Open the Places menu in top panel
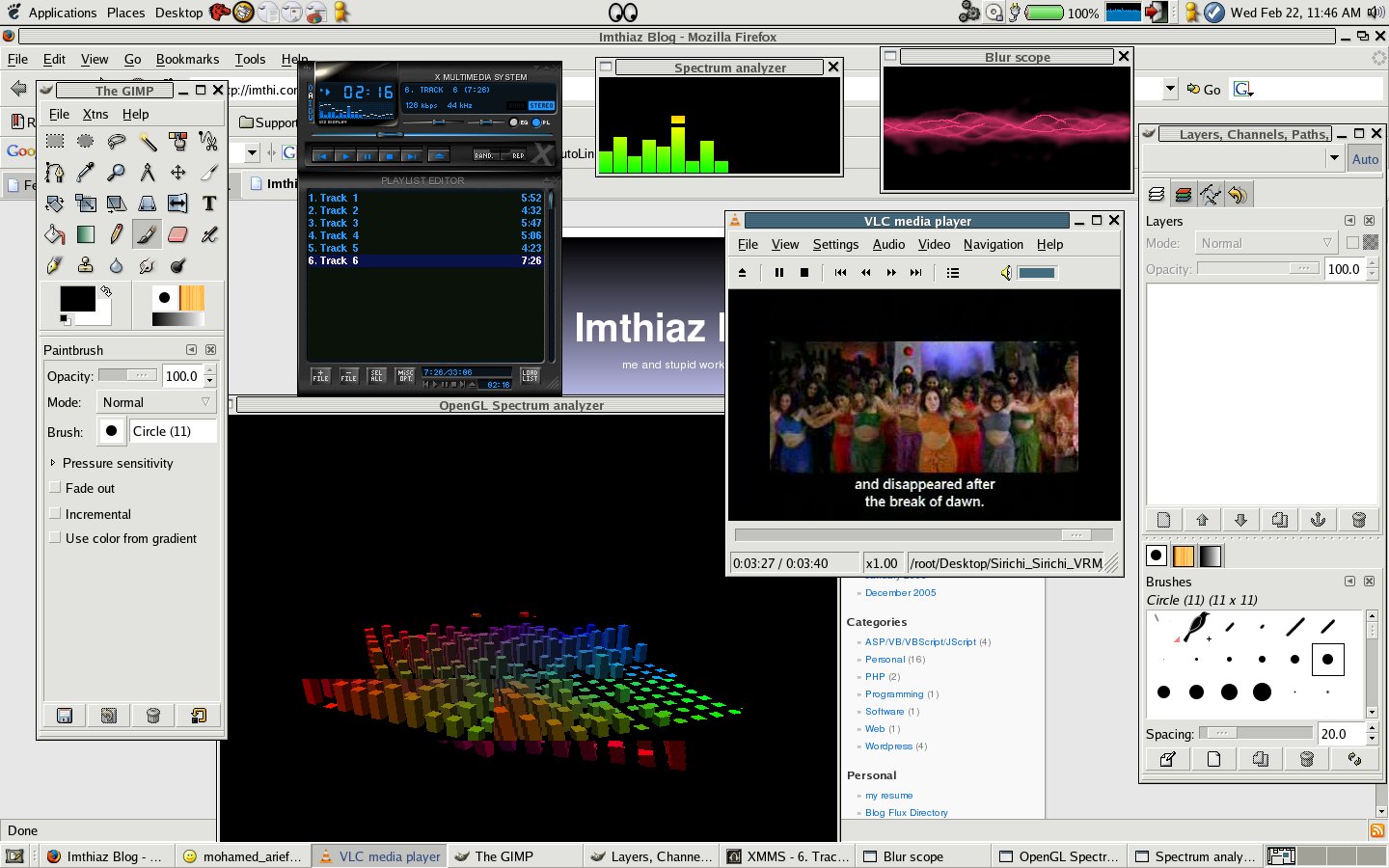The image size is (1389, 868). pyautogui.click(x=126, y=13)
